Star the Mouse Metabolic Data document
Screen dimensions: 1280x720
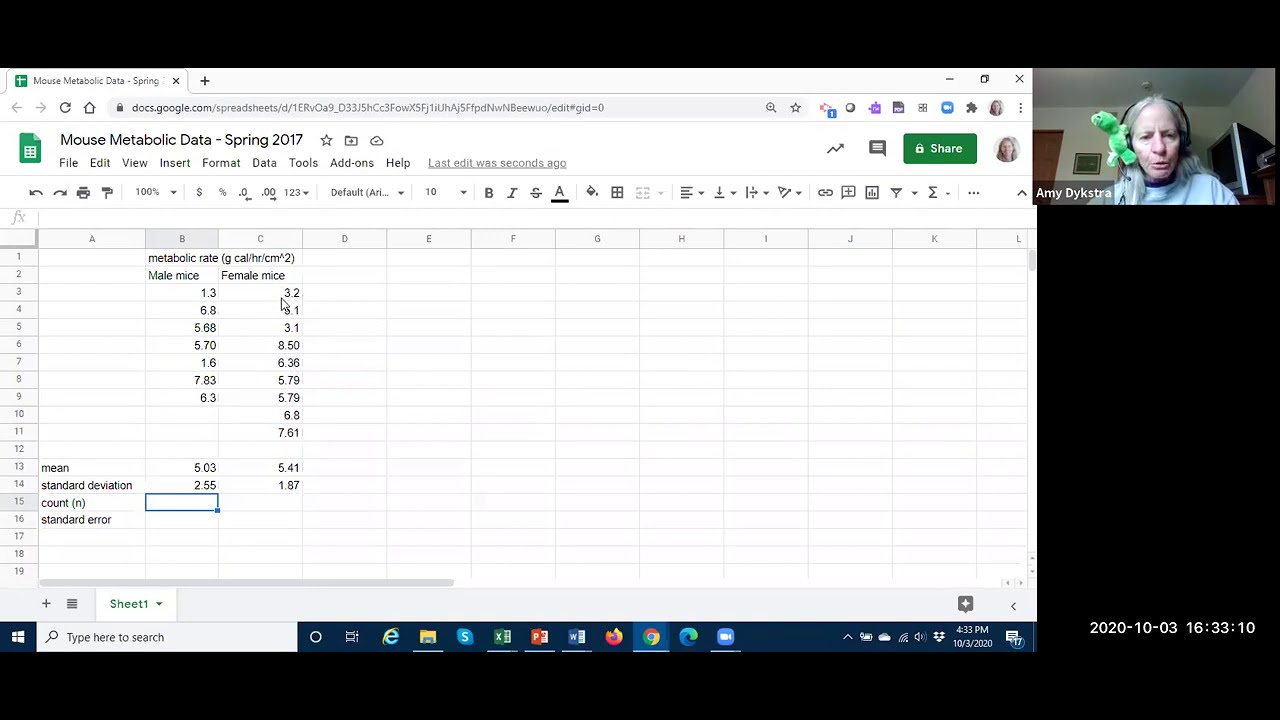(326, 140)
